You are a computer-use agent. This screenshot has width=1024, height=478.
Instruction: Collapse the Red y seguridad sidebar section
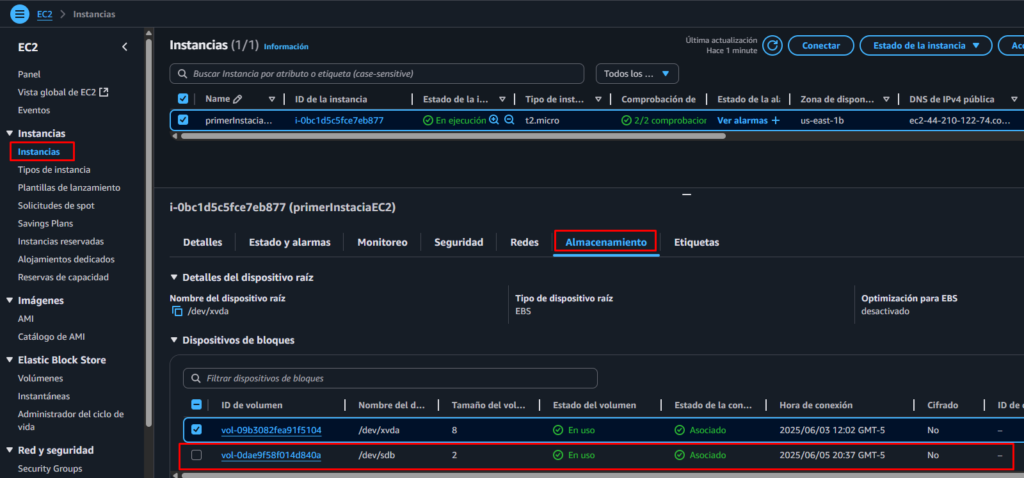pos(9,451)
